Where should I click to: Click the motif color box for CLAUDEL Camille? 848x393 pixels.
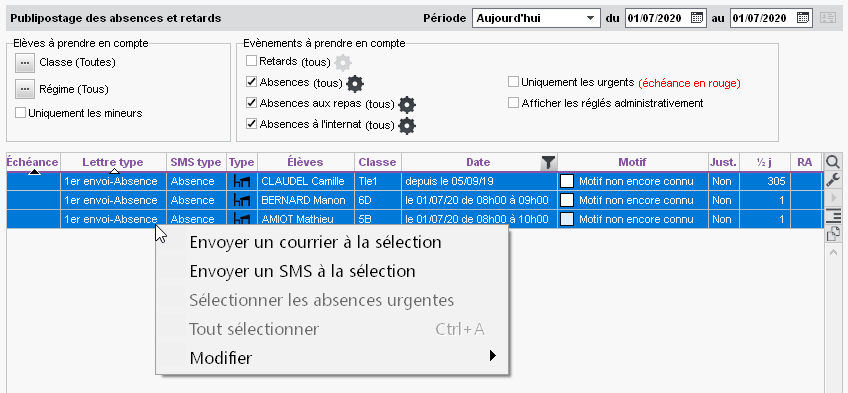[x=567, y=181]
